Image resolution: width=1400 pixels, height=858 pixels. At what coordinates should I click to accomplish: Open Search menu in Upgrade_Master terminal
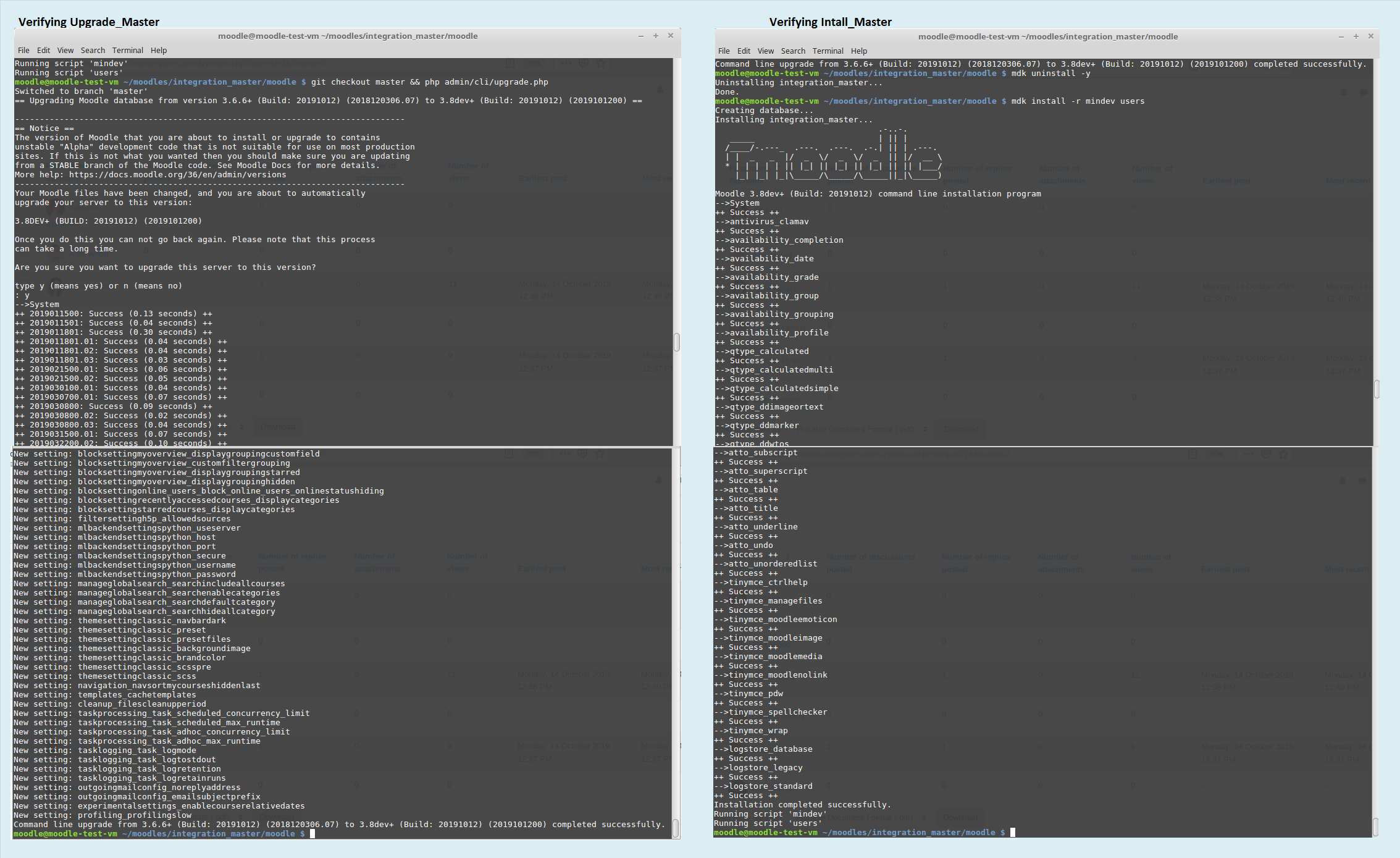[93, 51]
